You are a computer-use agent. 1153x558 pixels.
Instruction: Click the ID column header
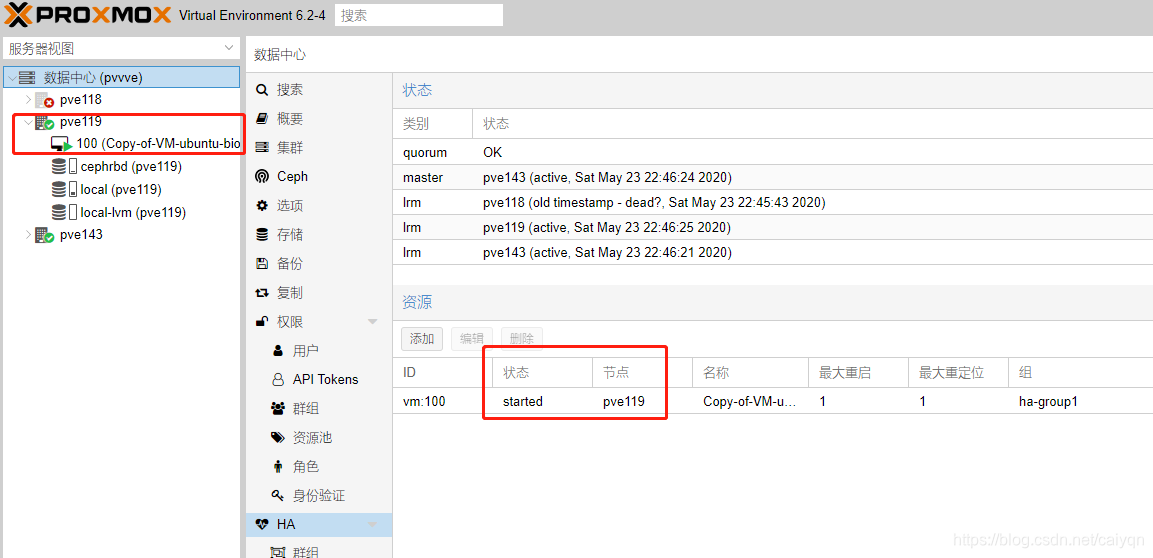pyautogui.click(x=443, y=373)
